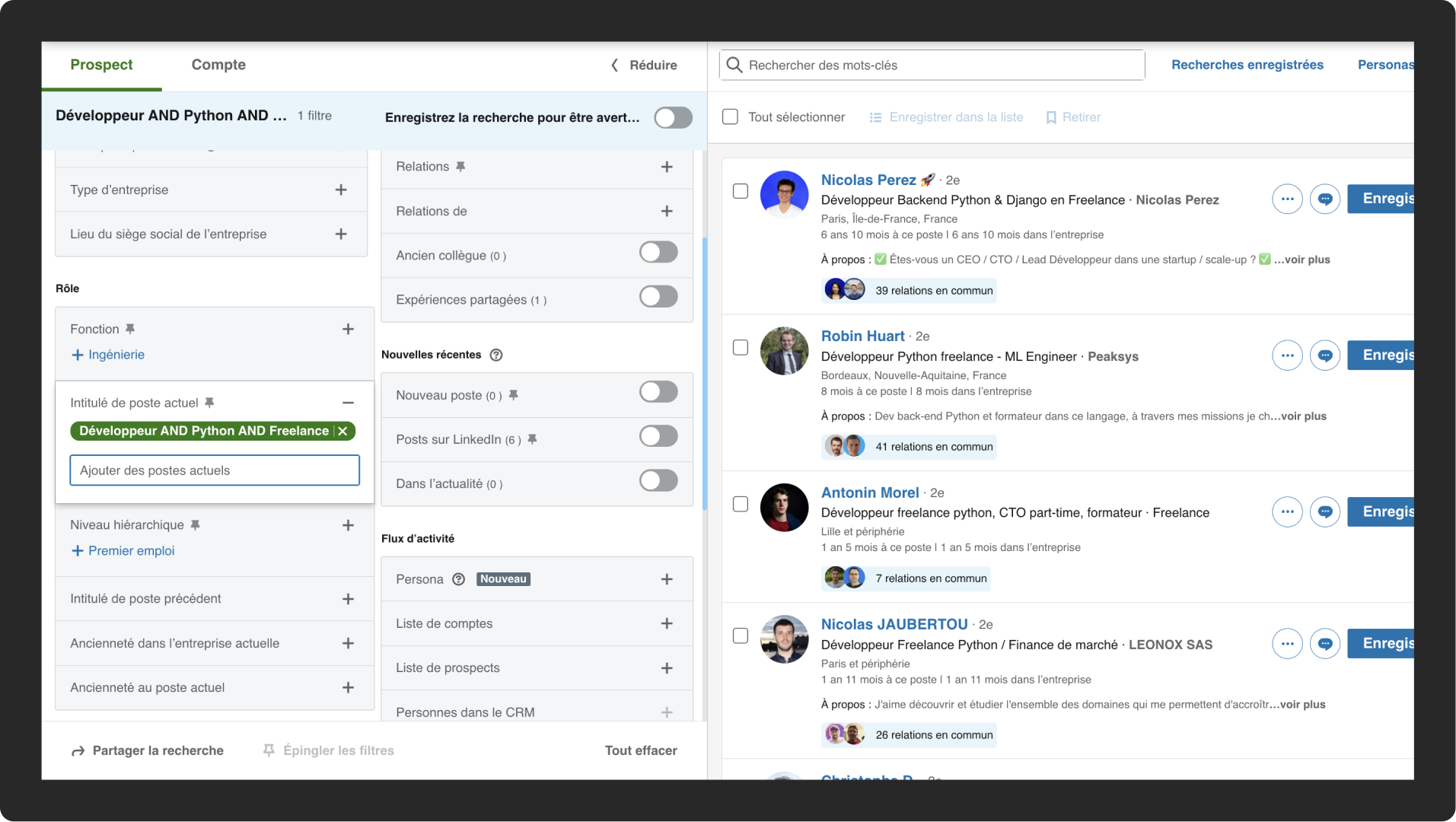Add the suggested Premier emploi level

point(123,551)
